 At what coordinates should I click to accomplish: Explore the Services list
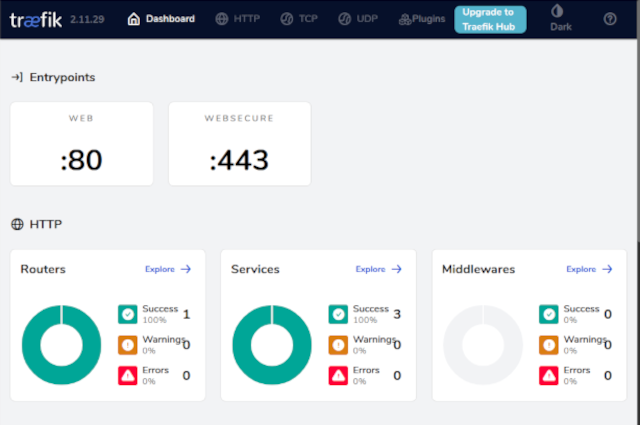pyautogui.click(x=378, y=269)
